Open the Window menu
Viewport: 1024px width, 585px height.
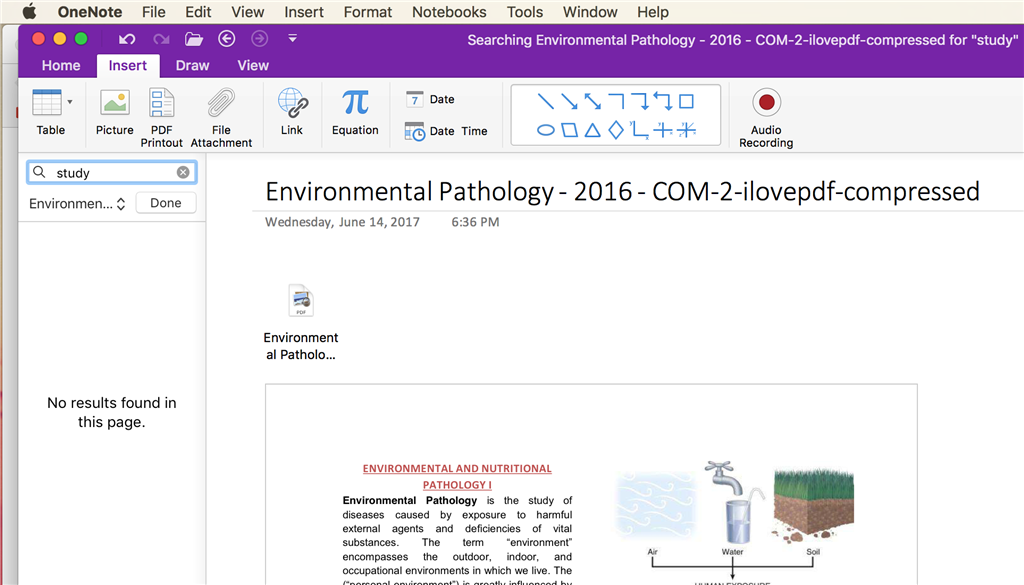tap(590, 12)
